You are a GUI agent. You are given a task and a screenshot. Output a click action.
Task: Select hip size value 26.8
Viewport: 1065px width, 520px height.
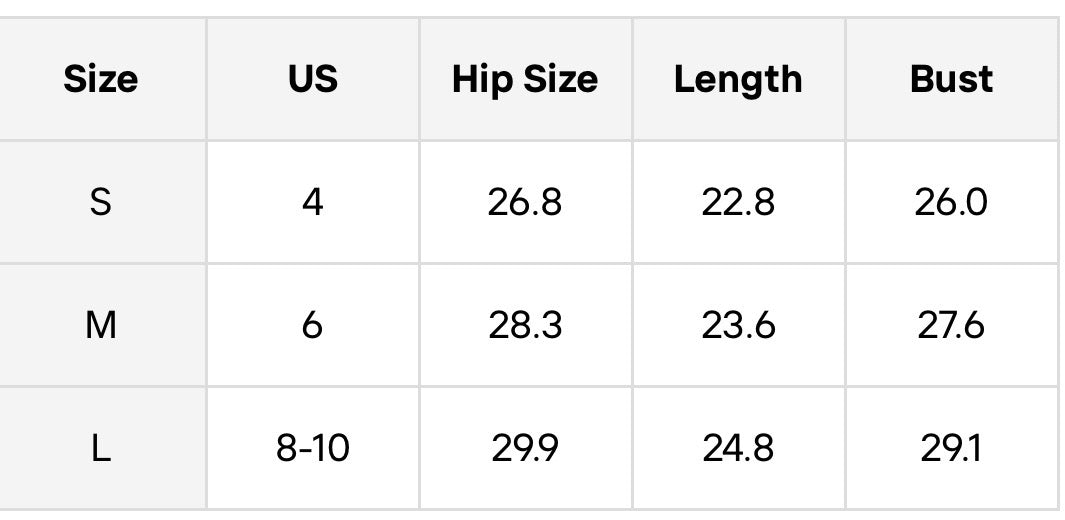point(525,202)
